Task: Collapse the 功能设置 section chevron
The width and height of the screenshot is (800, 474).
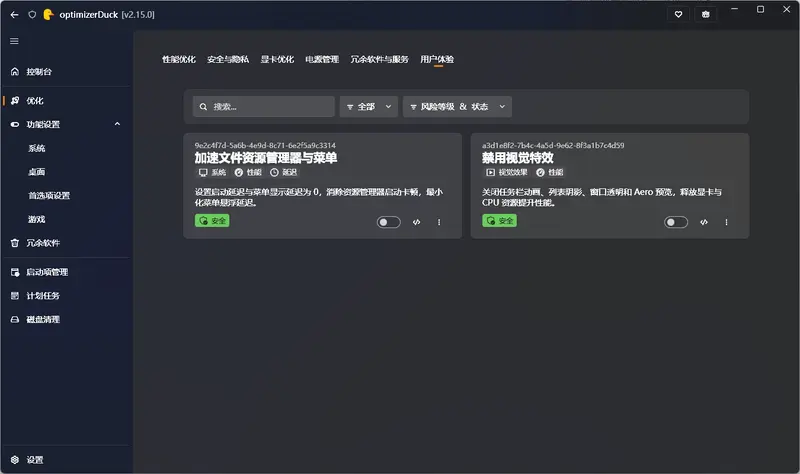Action: click(117, 124)
